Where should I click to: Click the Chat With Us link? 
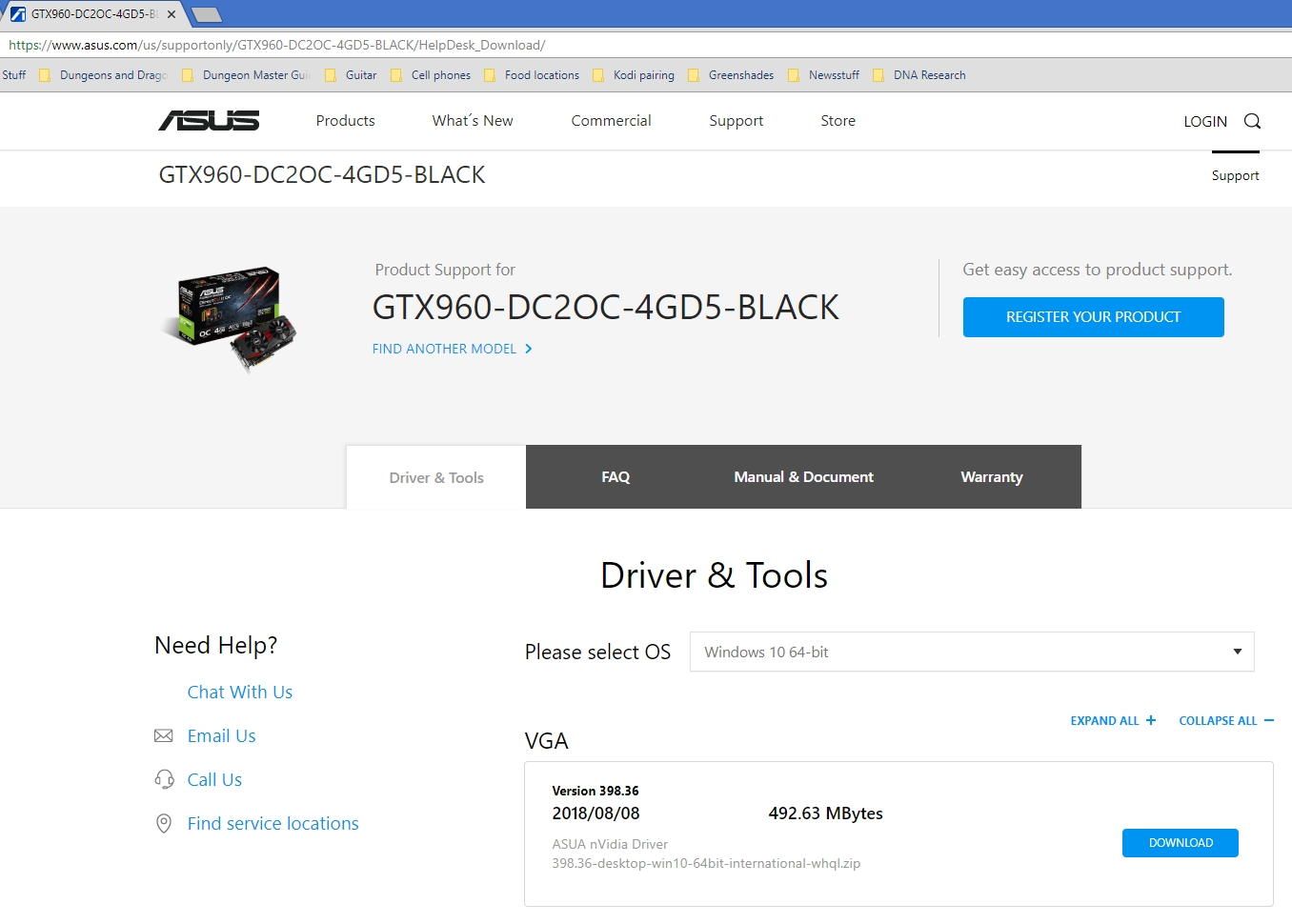click(x=240, y=692)
